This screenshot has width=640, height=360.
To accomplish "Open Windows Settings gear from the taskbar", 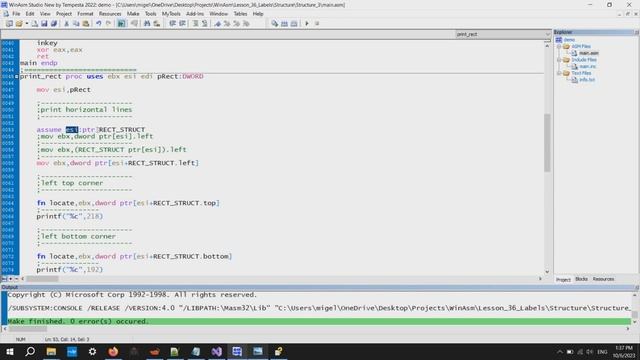I will pyautogui.click(x=92, y=351).
